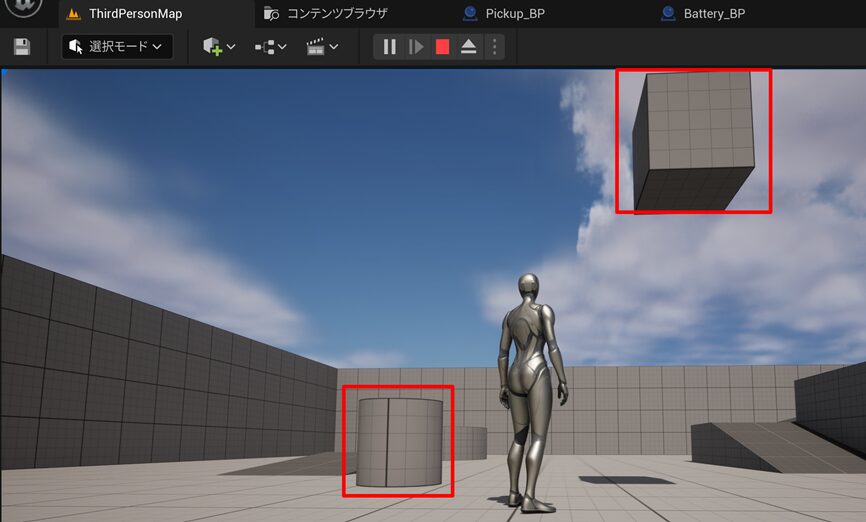Click the ThirdPersonMap tab level icon
Viewport: 866px width, 522px height.
[73, 14]
